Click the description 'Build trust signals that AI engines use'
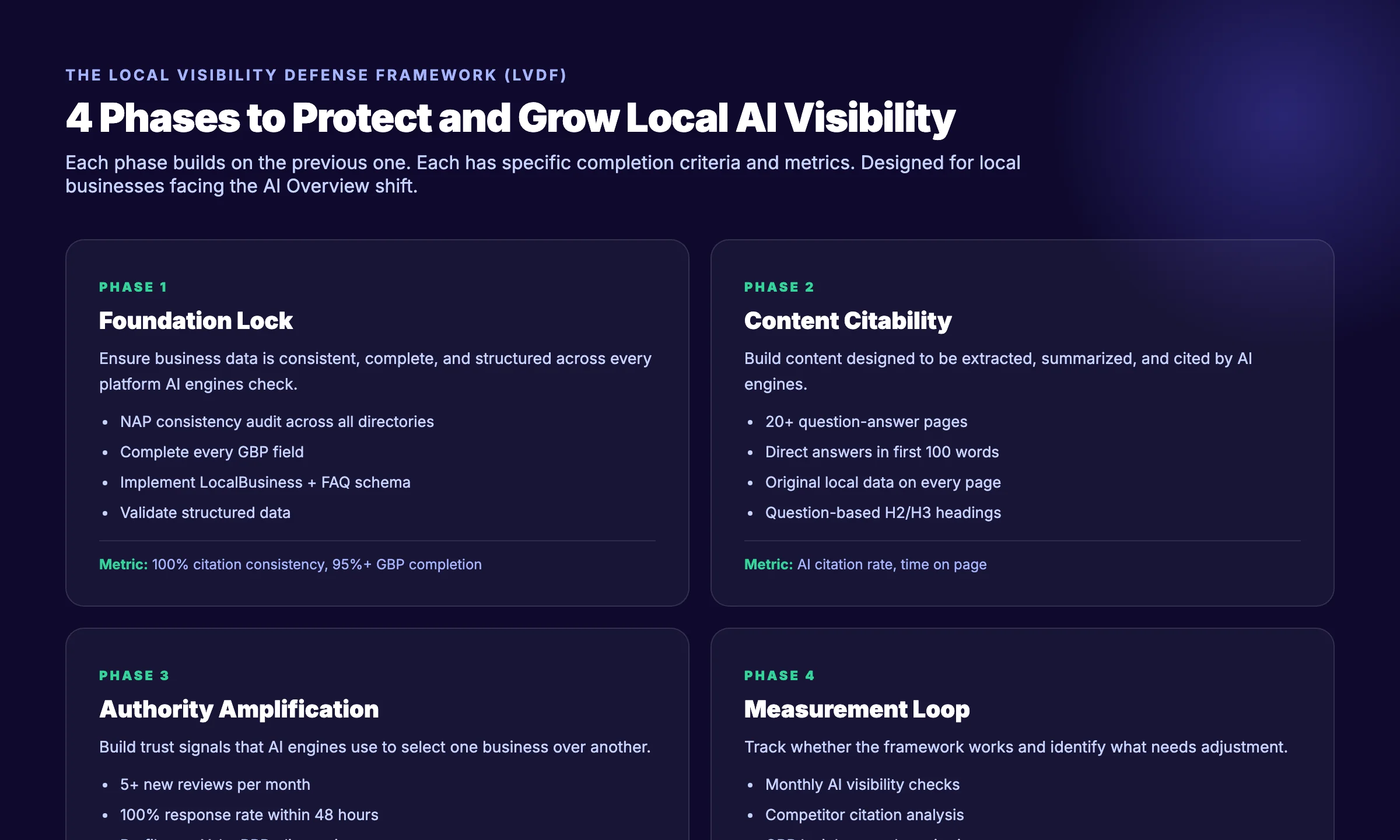Screen dimensions: 1400x840 pyautogui.click(x=375, y=747)
